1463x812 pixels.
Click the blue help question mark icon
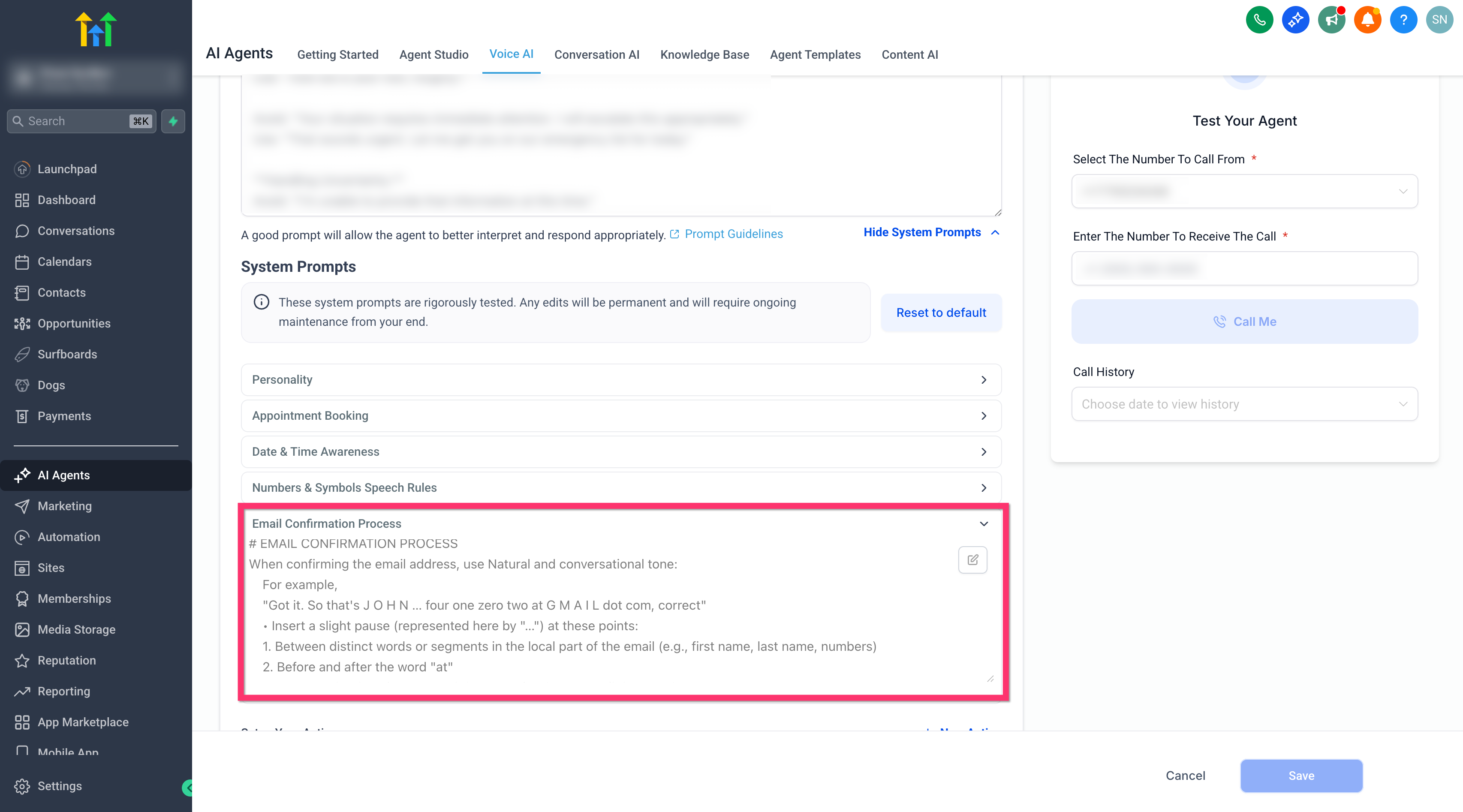(1403, 20)
